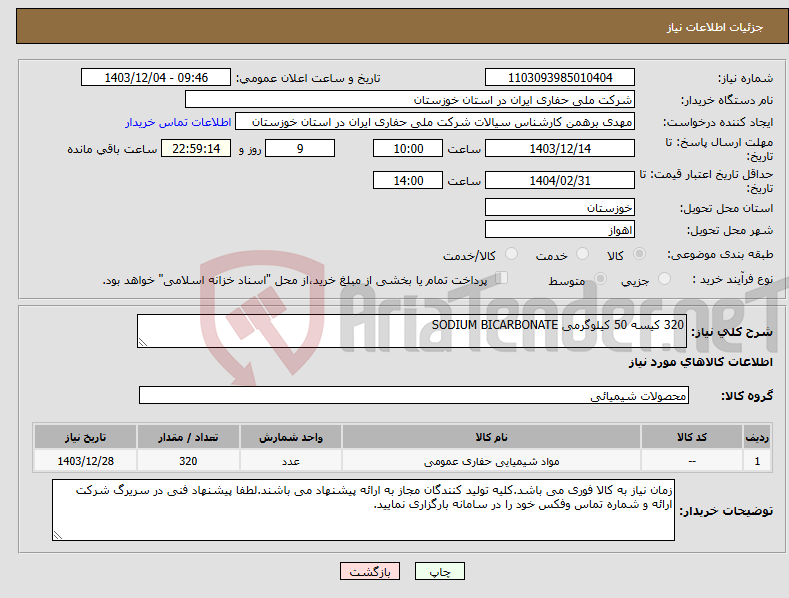Image resolution: width=789 pixels, height=598 pixels.
Task: Click the need number field 1103093985010404
Action: coord(560,78)
